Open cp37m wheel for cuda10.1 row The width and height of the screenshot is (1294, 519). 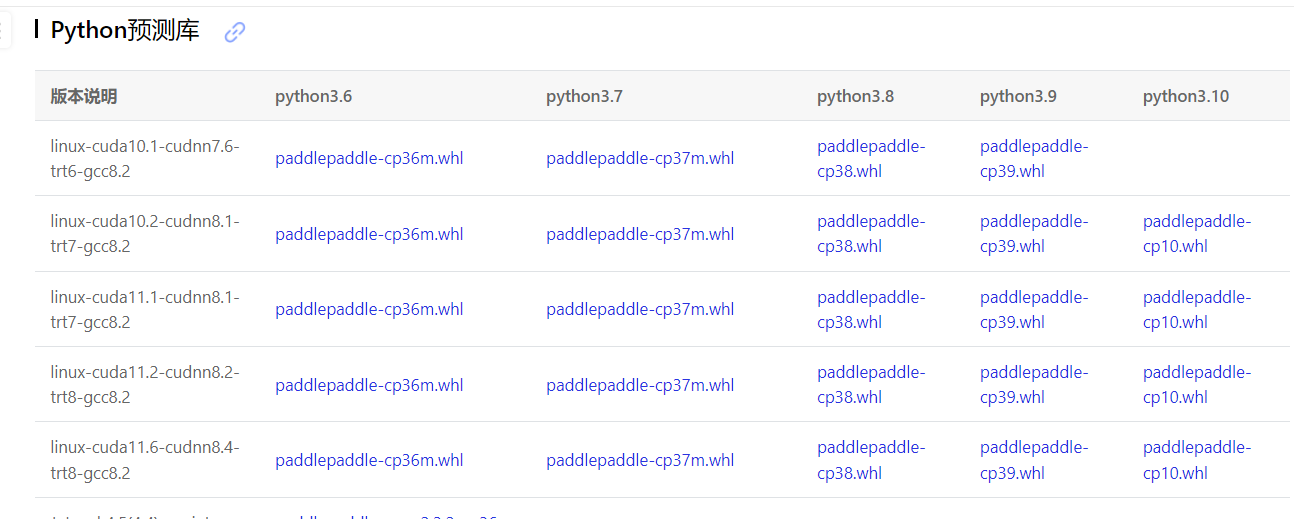point(640,158)
